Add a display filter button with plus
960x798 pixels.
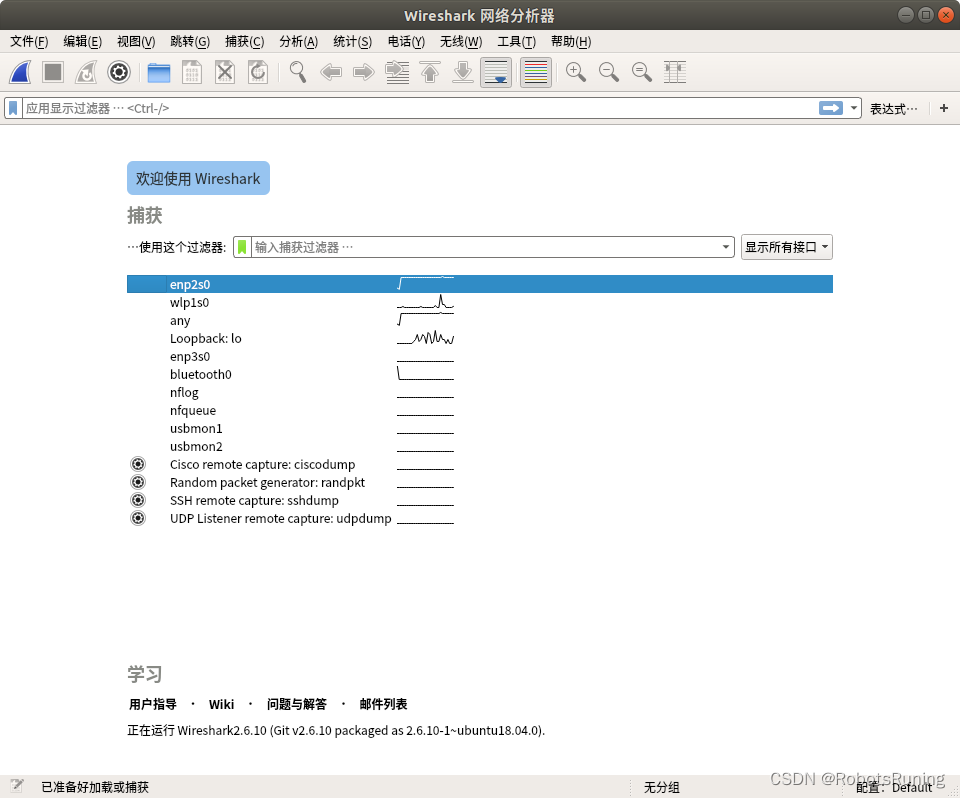(943, 108)
